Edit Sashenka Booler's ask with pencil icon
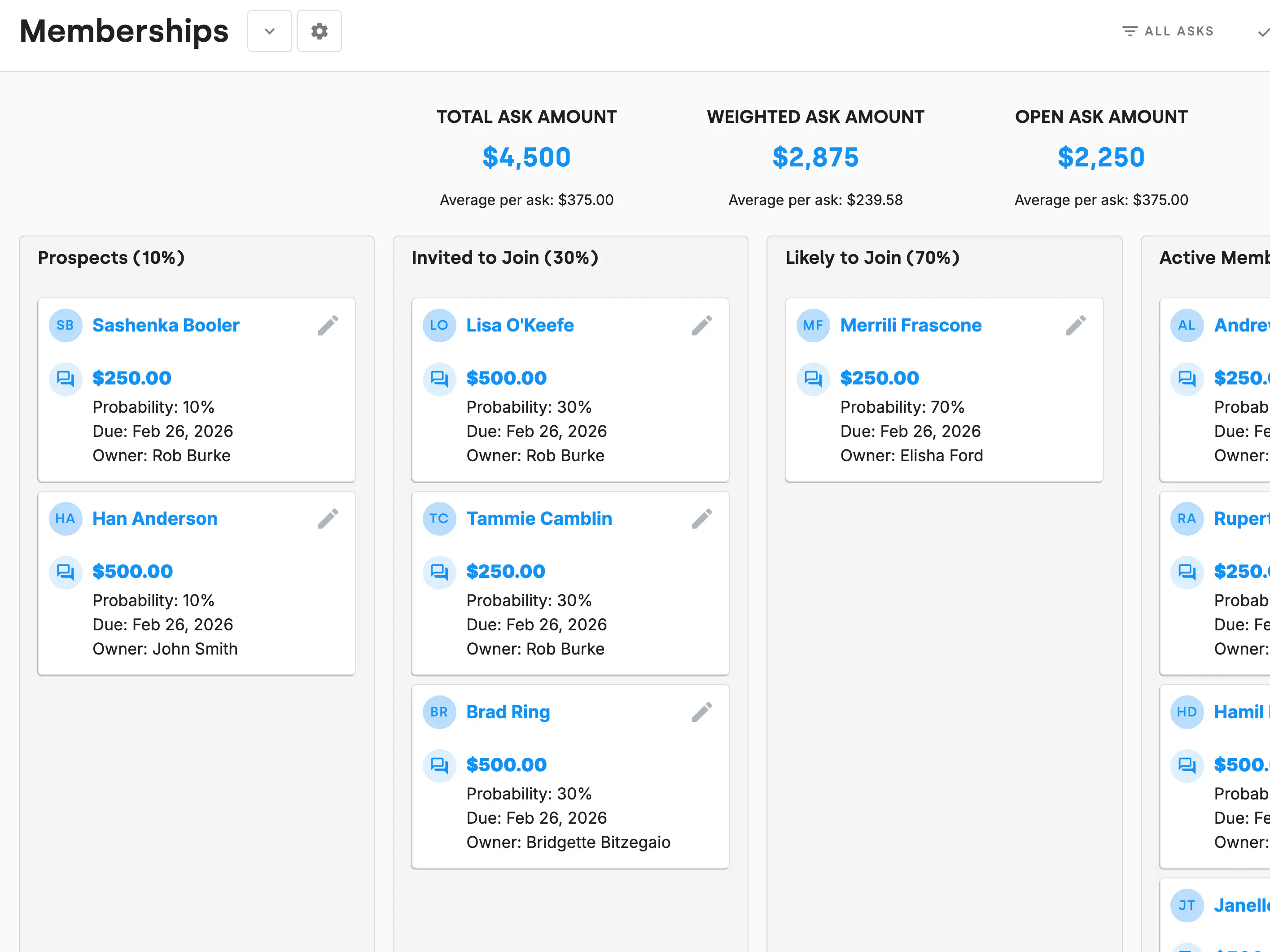Viewport: 1270px width, 952px height. (x=328, y=325)
